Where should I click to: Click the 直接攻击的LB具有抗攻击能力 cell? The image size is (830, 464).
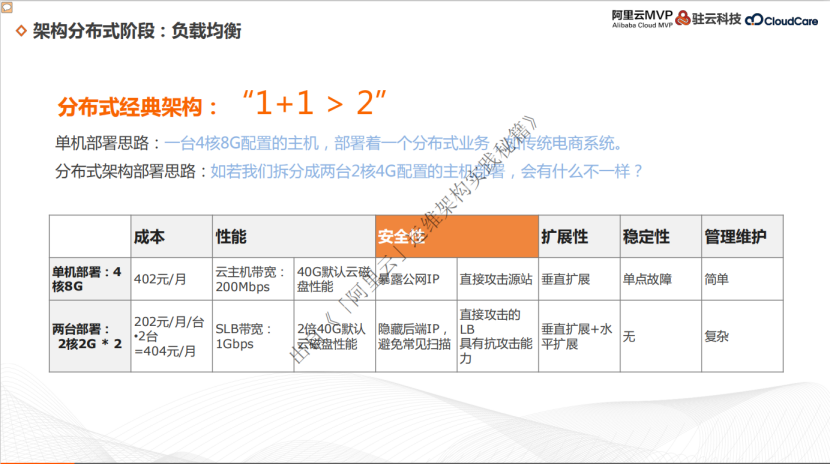(498, 336)
